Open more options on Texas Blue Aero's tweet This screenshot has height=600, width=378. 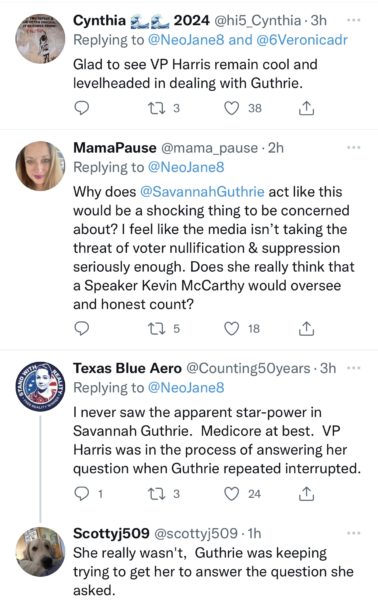(354, 368)
